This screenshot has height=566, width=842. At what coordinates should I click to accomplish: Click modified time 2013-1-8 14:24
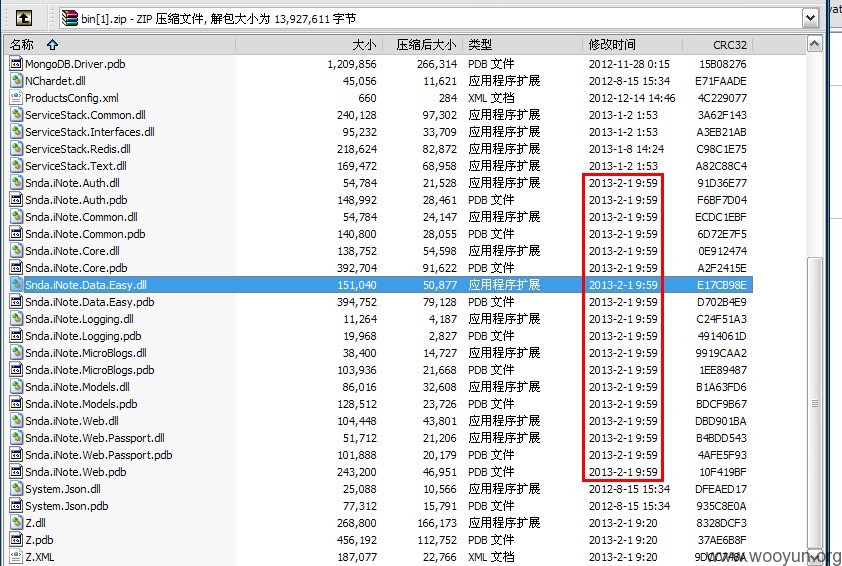[626, 149]
